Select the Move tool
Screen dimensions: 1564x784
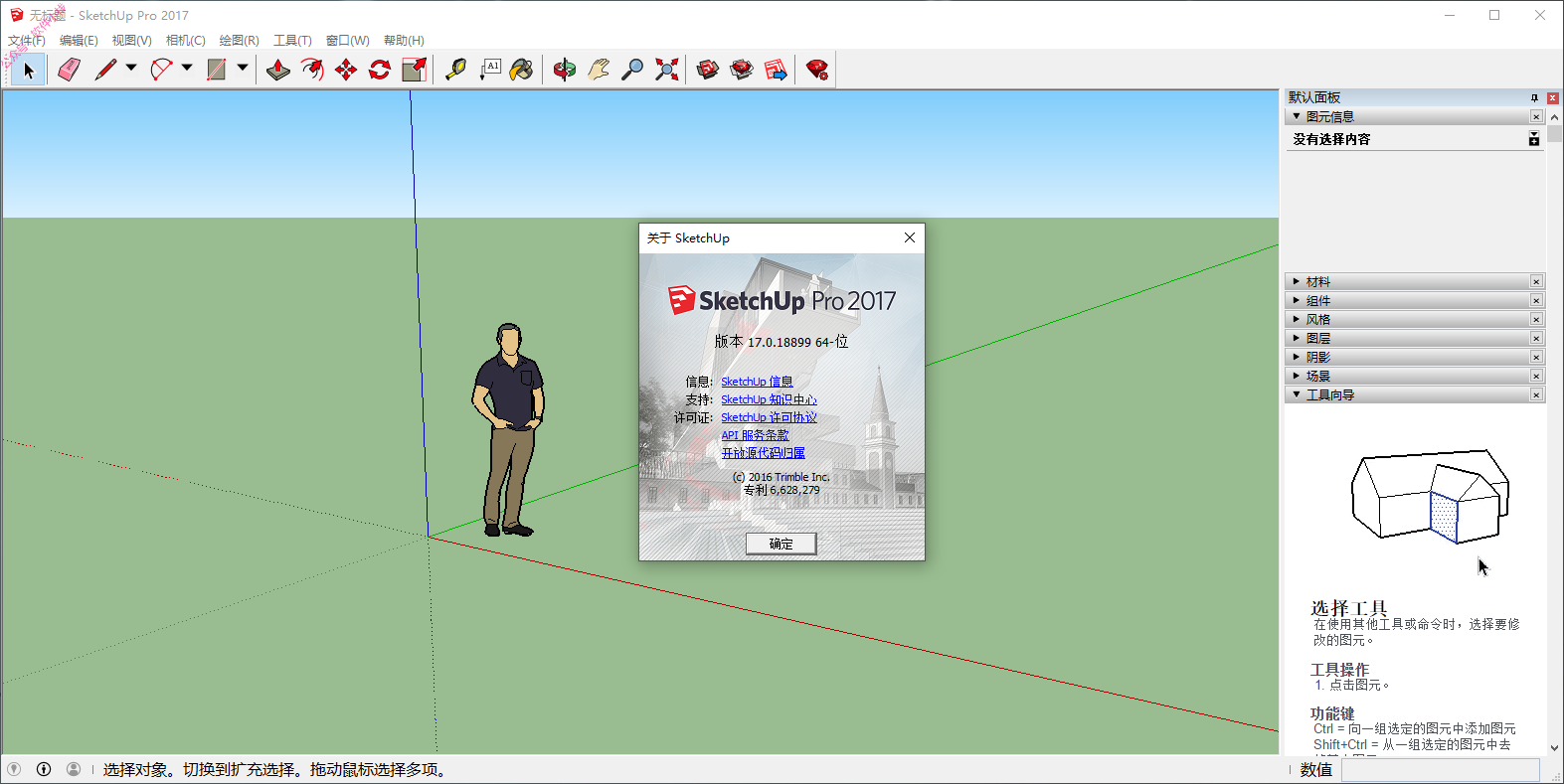pos(346,70)
